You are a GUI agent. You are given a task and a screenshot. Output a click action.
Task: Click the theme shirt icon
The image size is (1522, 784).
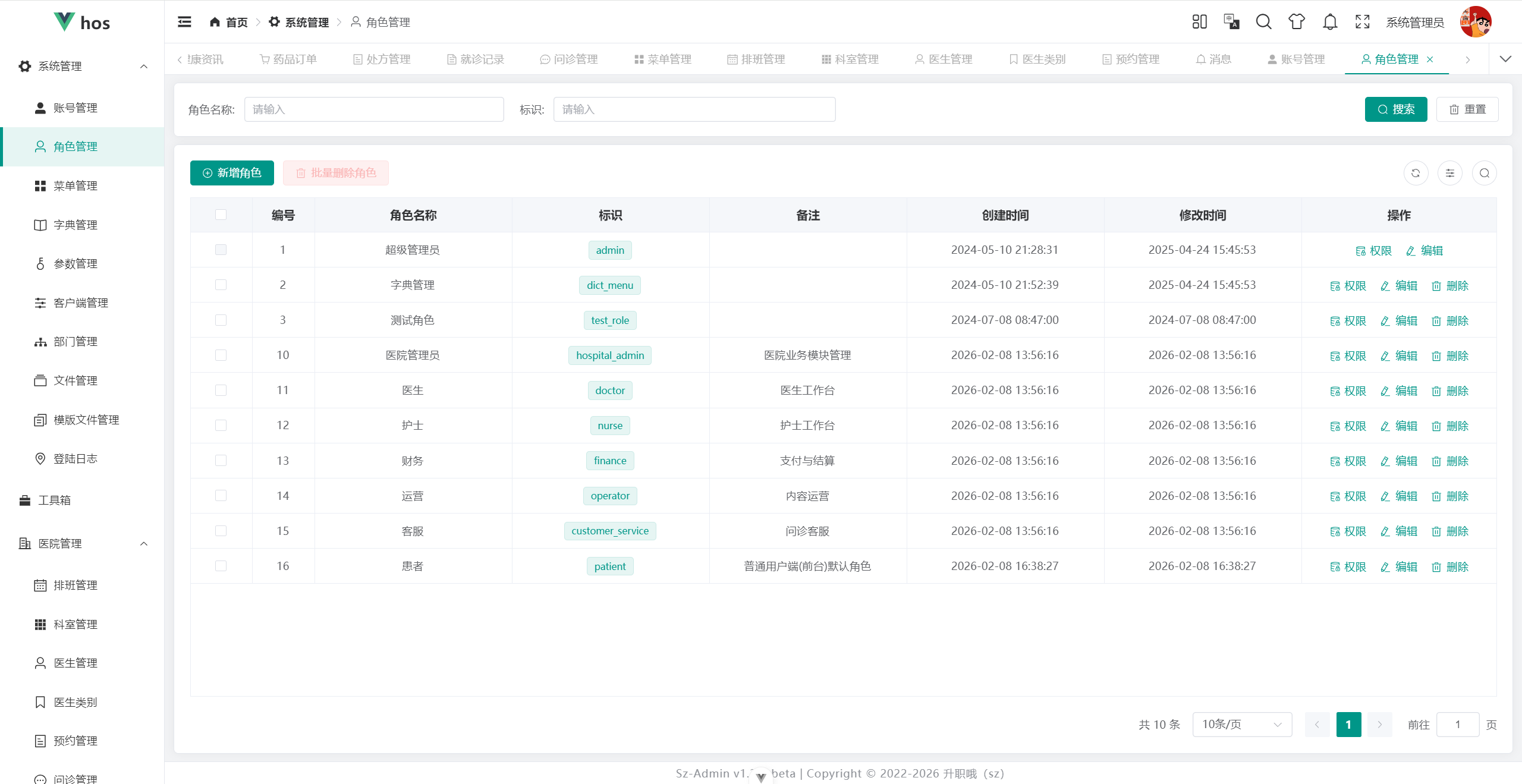[x=1297, y=22]
